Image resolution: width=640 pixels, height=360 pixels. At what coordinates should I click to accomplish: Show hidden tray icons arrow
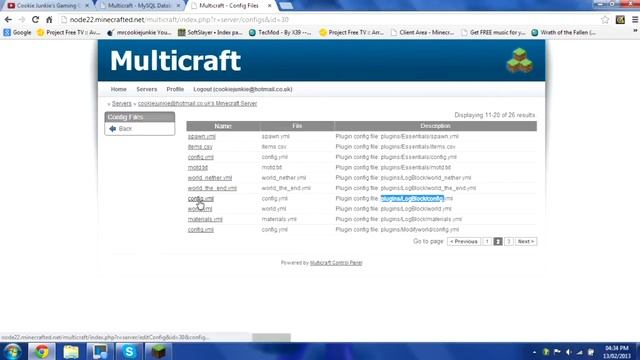[534, 352]
